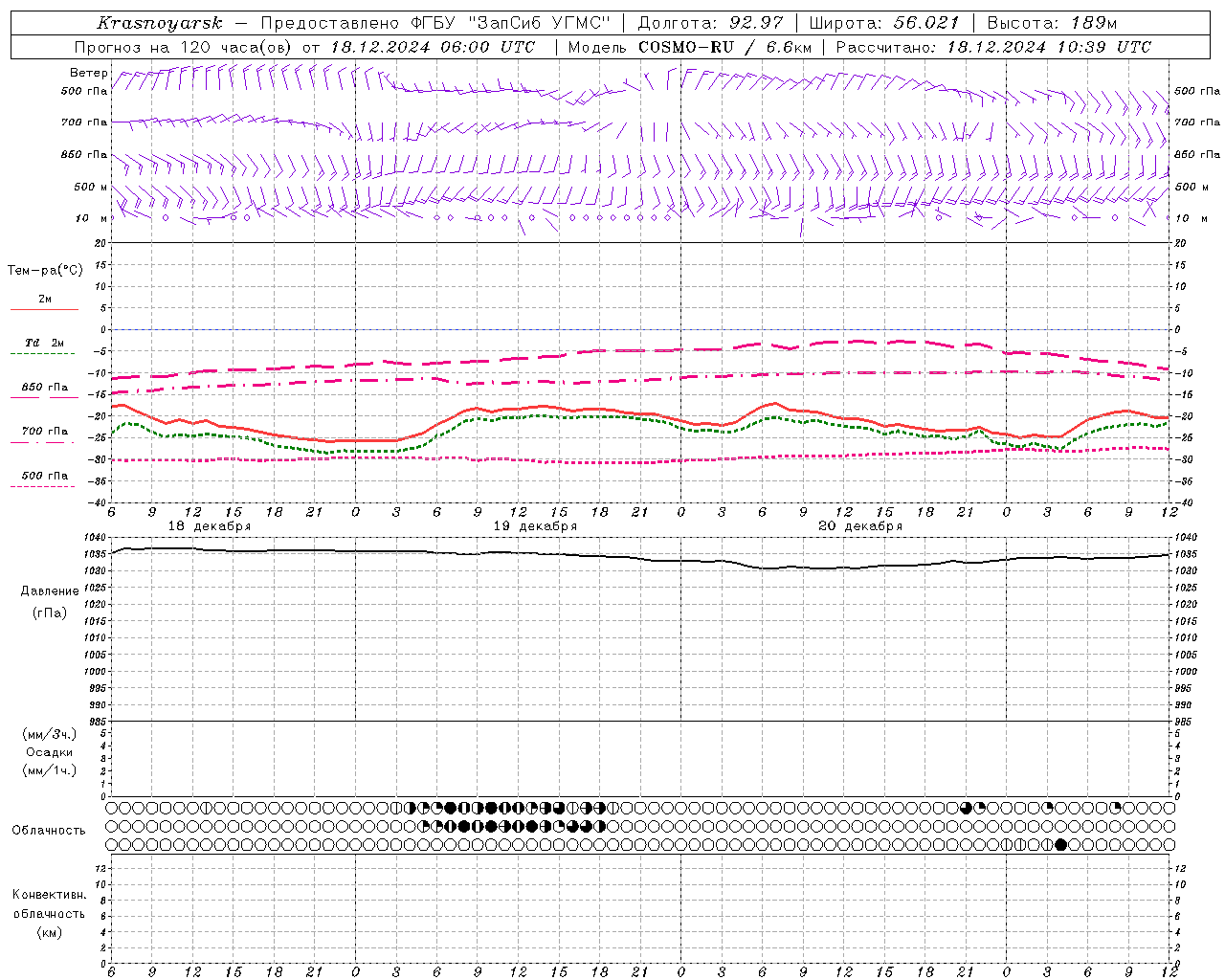Click the Тем-ра(°C) panel label
This screenshot has height=980, width=1225.
[x=45, y=271]
